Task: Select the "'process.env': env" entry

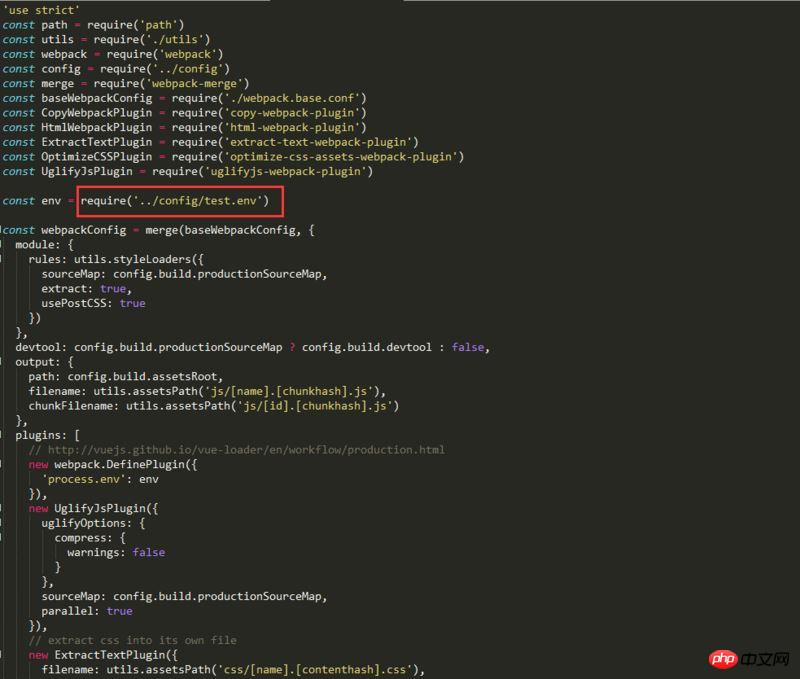Action: 100,479
